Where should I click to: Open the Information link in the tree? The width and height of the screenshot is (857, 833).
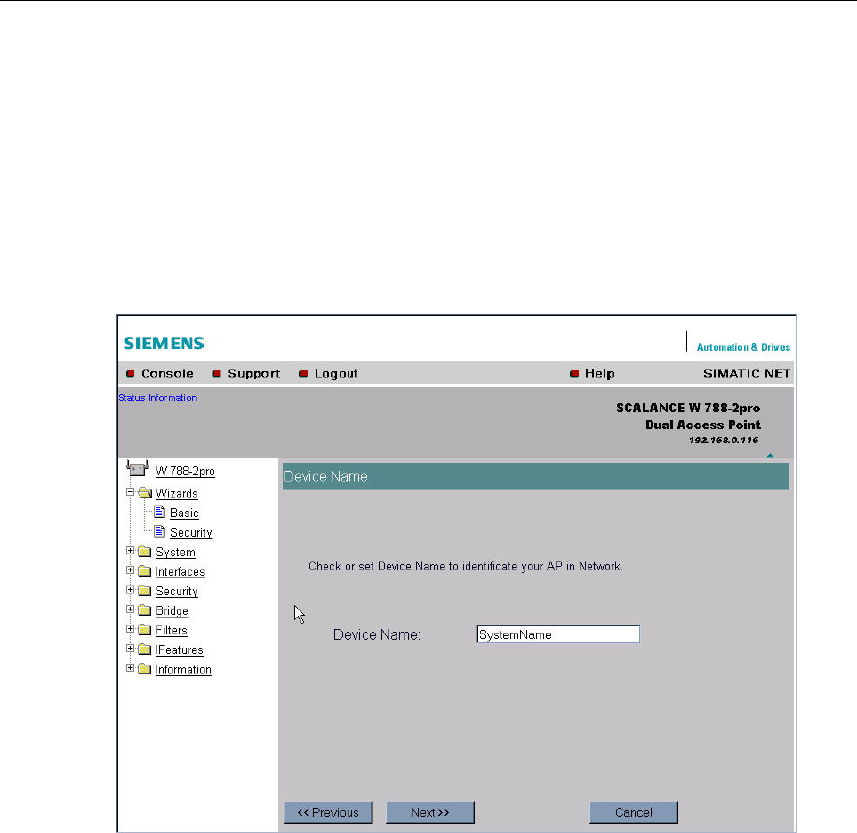[183, 670]
